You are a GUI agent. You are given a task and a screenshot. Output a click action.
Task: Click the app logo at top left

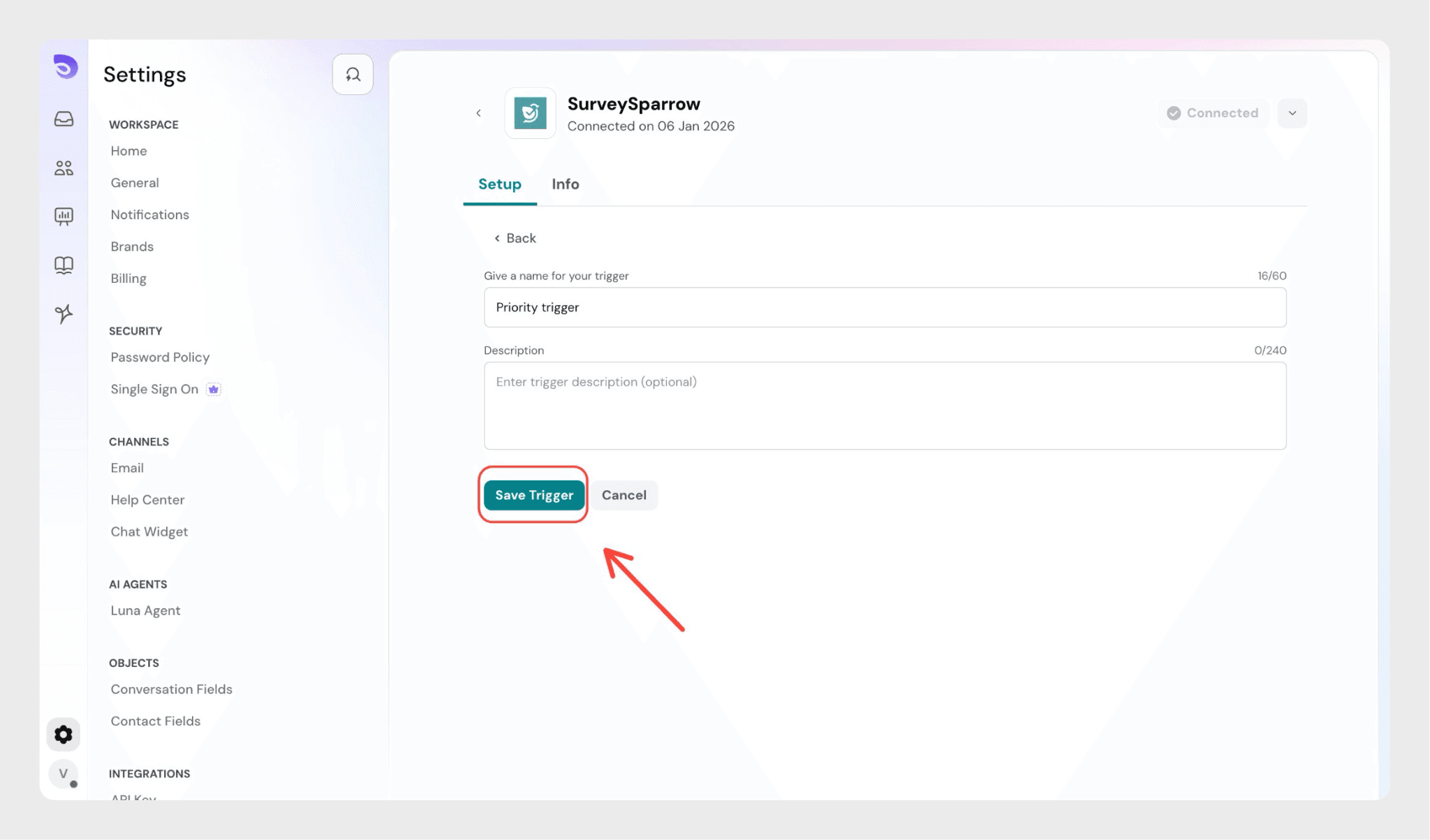tap(65, 67)
